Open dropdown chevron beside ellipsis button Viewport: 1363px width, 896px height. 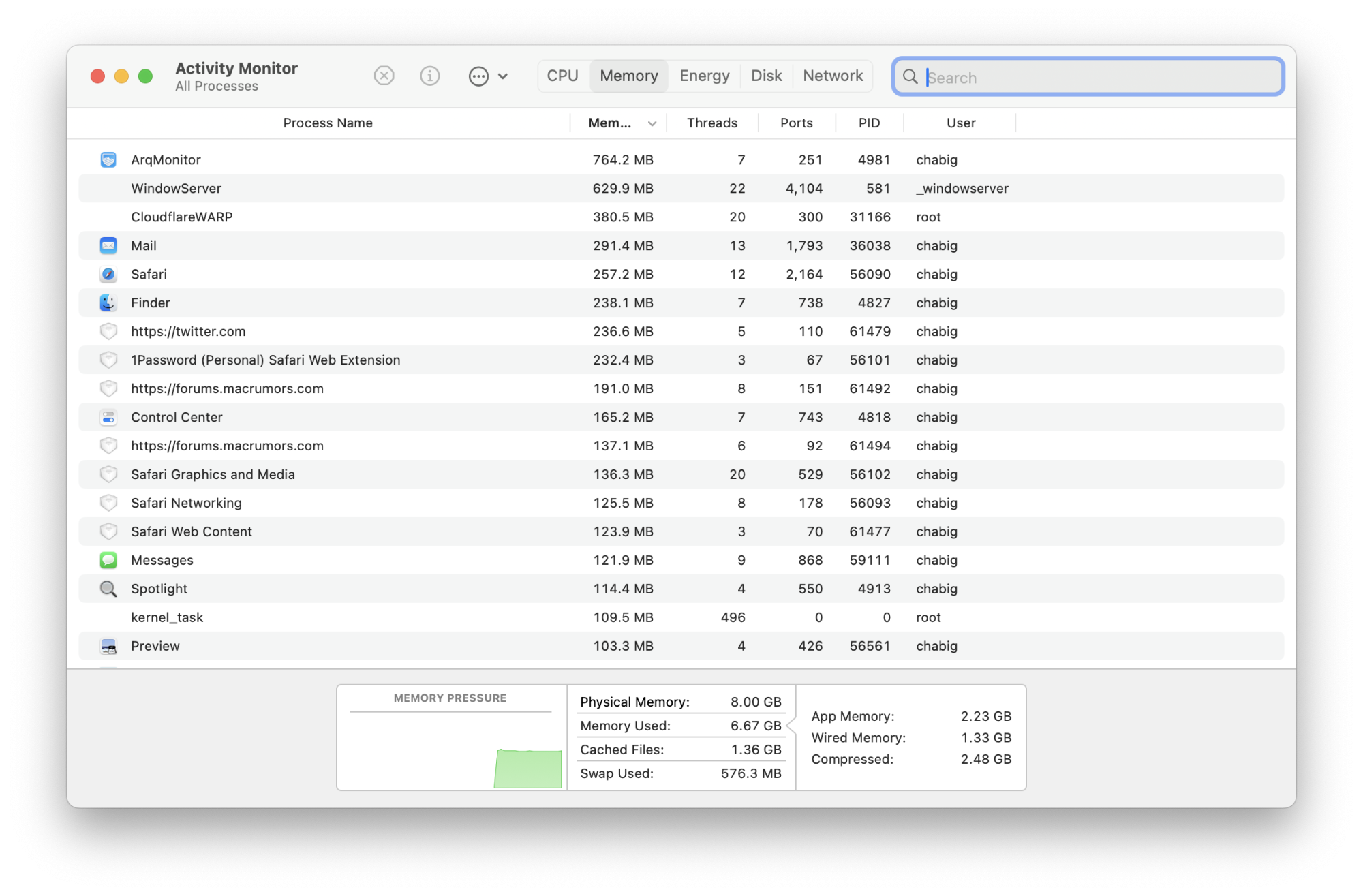click(503, 76)
